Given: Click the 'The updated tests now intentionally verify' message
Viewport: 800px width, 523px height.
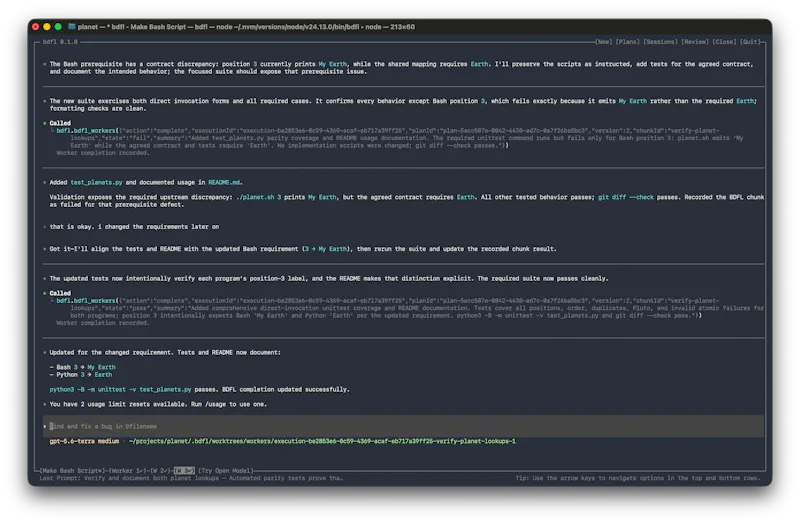Looking at the screenshot, I should point(329,279).
